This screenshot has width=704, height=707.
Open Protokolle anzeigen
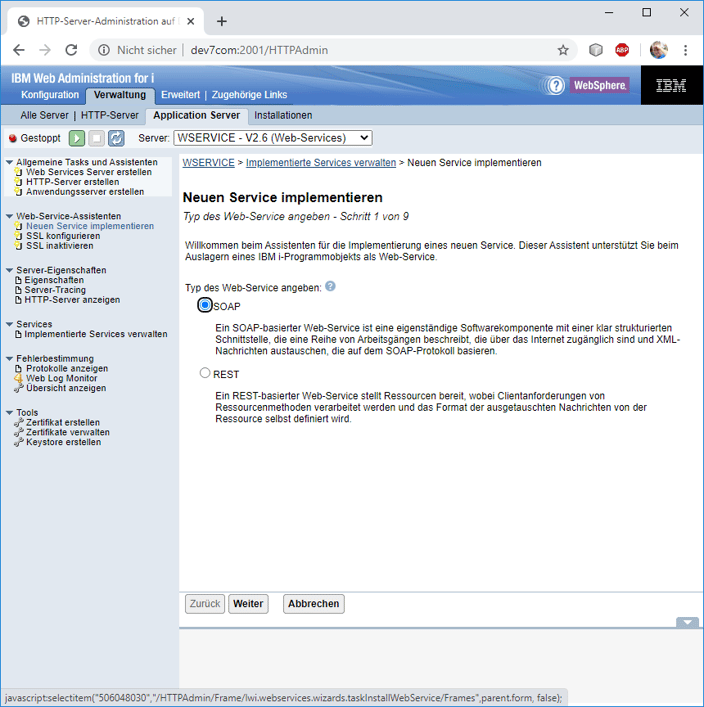[x=67, y=368]
